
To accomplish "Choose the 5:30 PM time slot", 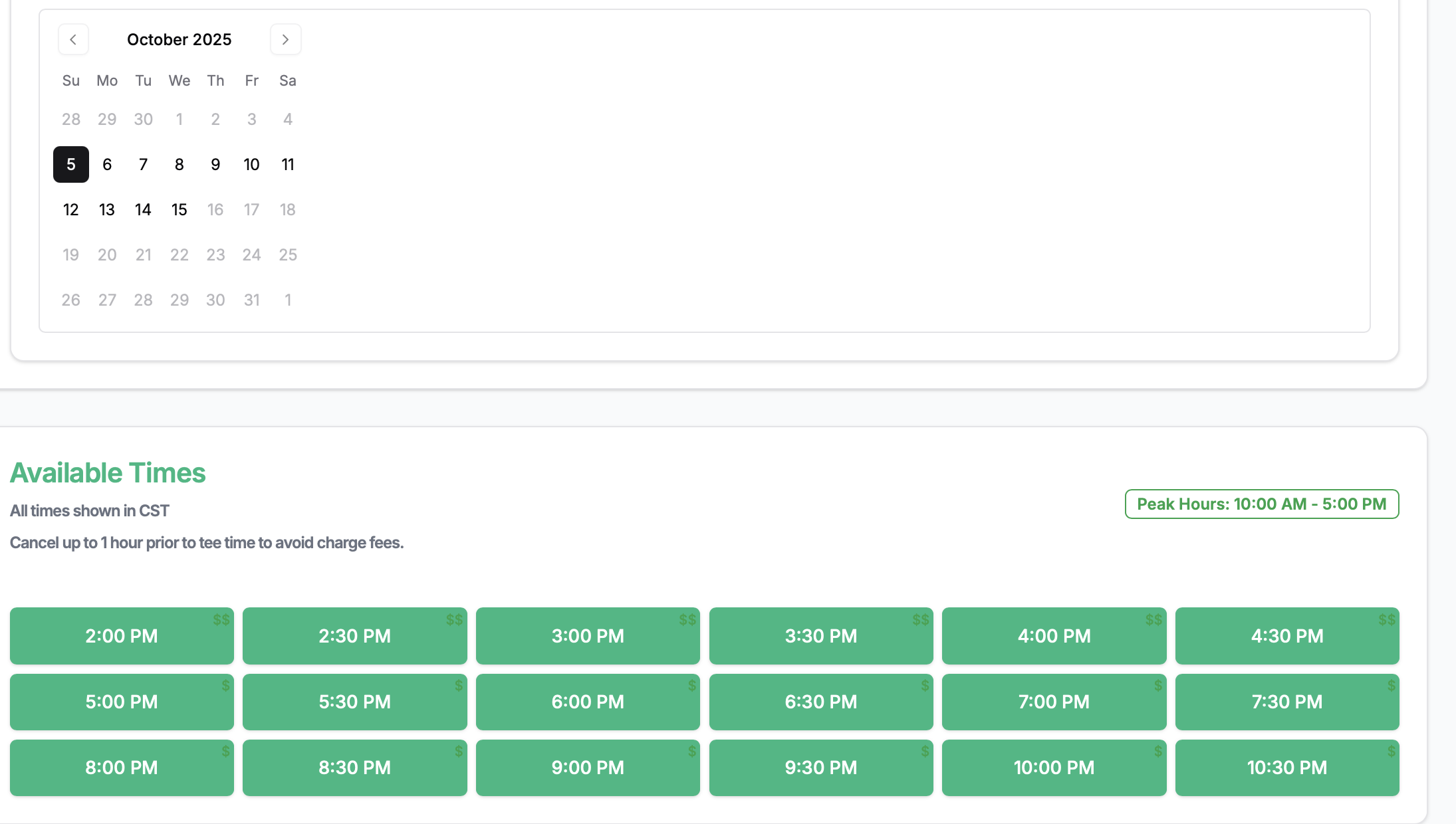I will pos(354,702).
